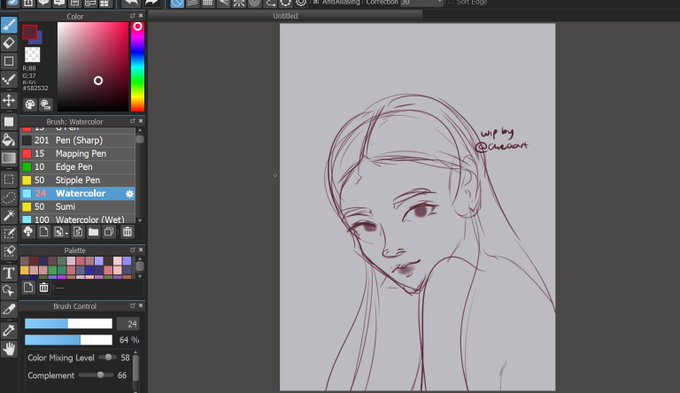Viewport: 680px width, 393px height.
Task: Select the Pen (Sharp) brush
Action: (78, 140)
